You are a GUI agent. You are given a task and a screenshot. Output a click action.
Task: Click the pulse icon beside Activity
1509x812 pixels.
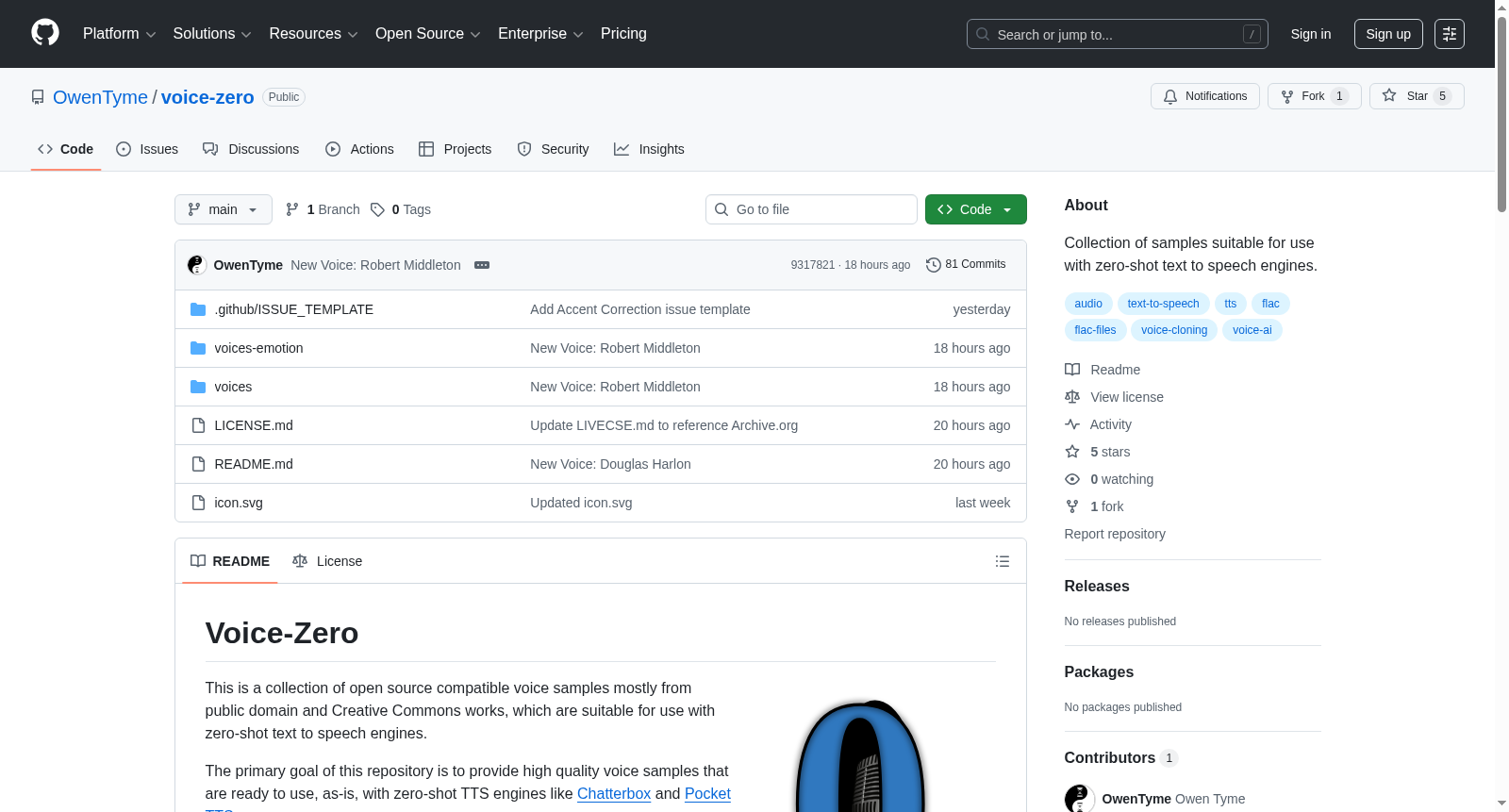(1072, 424)
